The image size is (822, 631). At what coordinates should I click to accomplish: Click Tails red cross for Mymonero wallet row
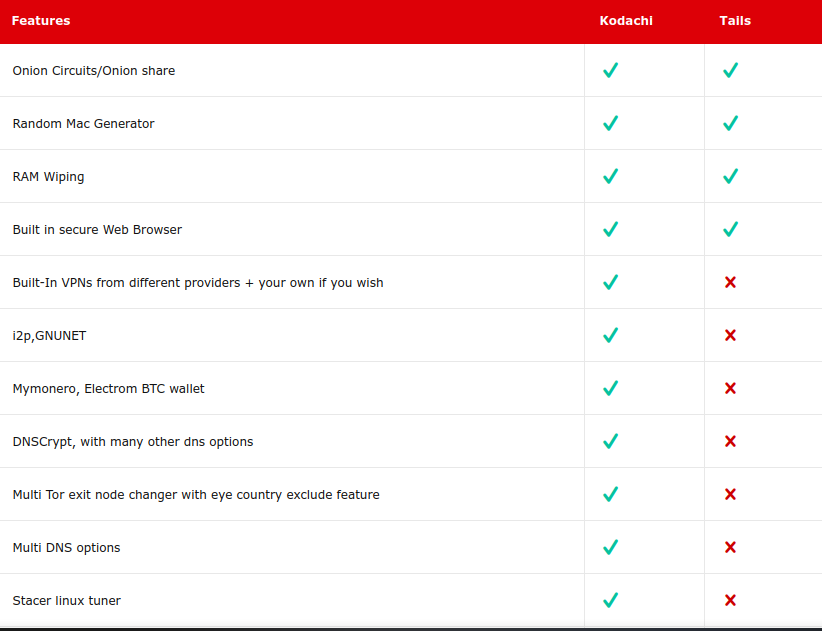tap(730, 388)
